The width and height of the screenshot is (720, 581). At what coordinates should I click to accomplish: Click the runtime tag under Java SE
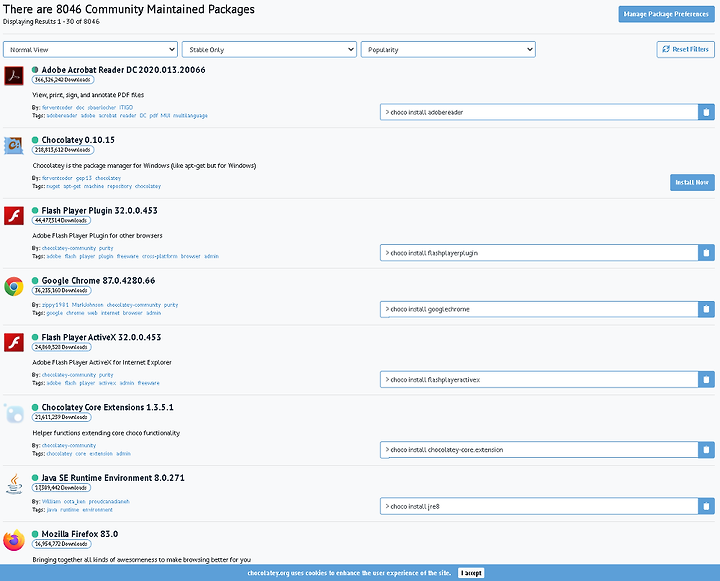coord(69,510)
